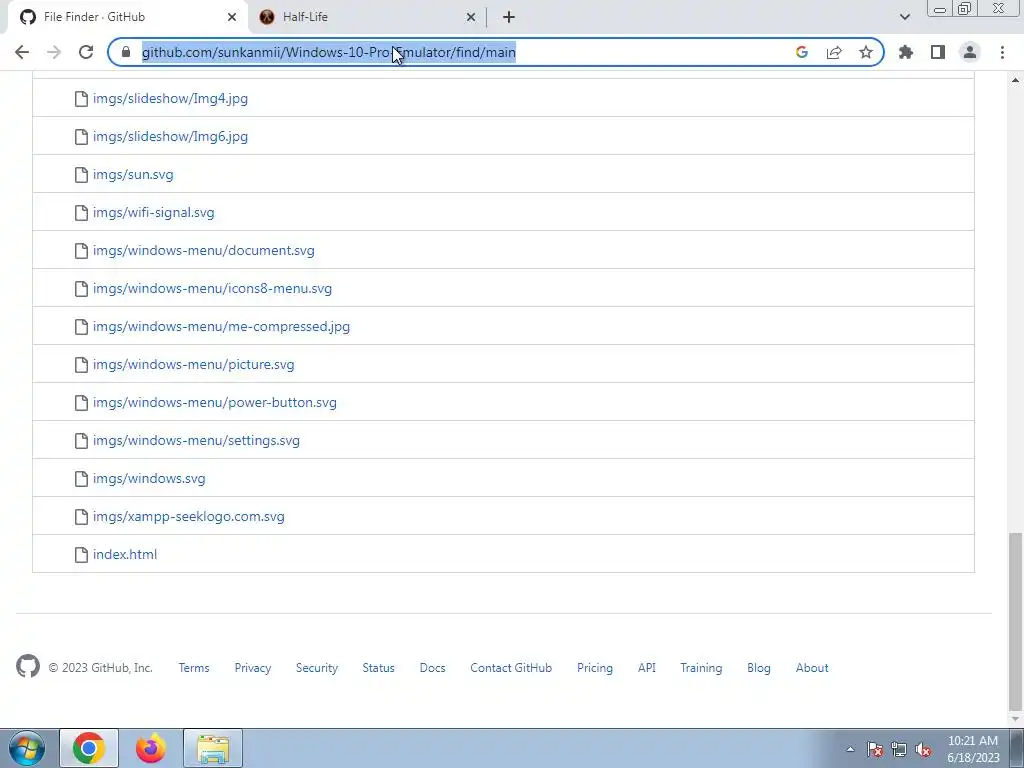
Task: Open the Extensions puzzle icon
Action: click(x=906, y=52)
